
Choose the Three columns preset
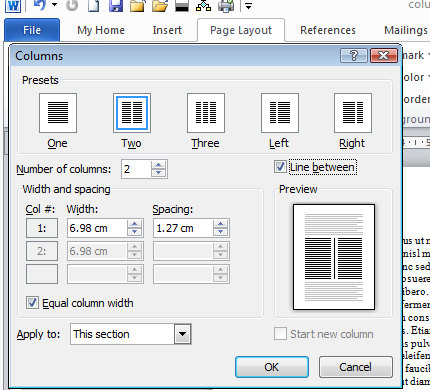pos(206,113)
